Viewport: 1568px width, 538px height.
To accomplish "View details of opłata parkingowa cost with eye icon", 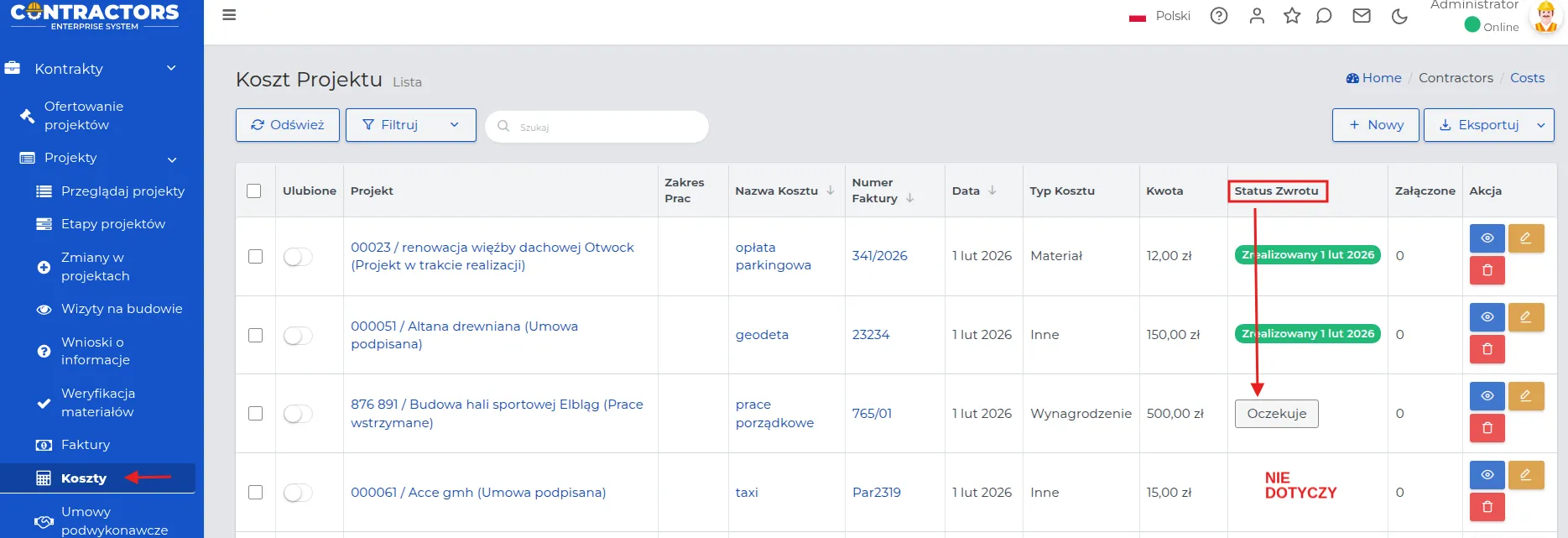I will 1487,238.
